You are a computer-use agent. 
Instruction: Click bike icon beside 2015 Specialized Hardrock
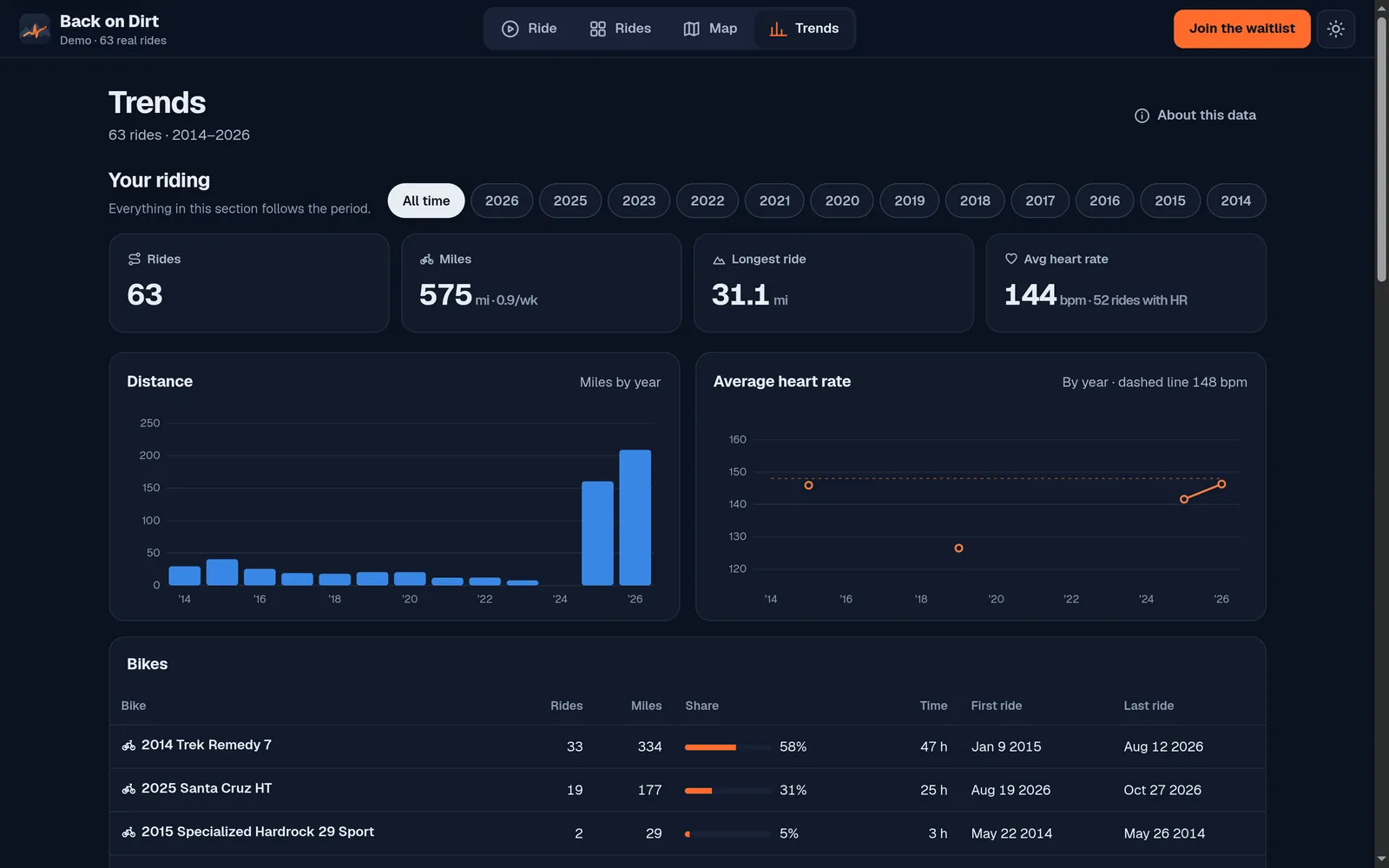pos(128,832)
